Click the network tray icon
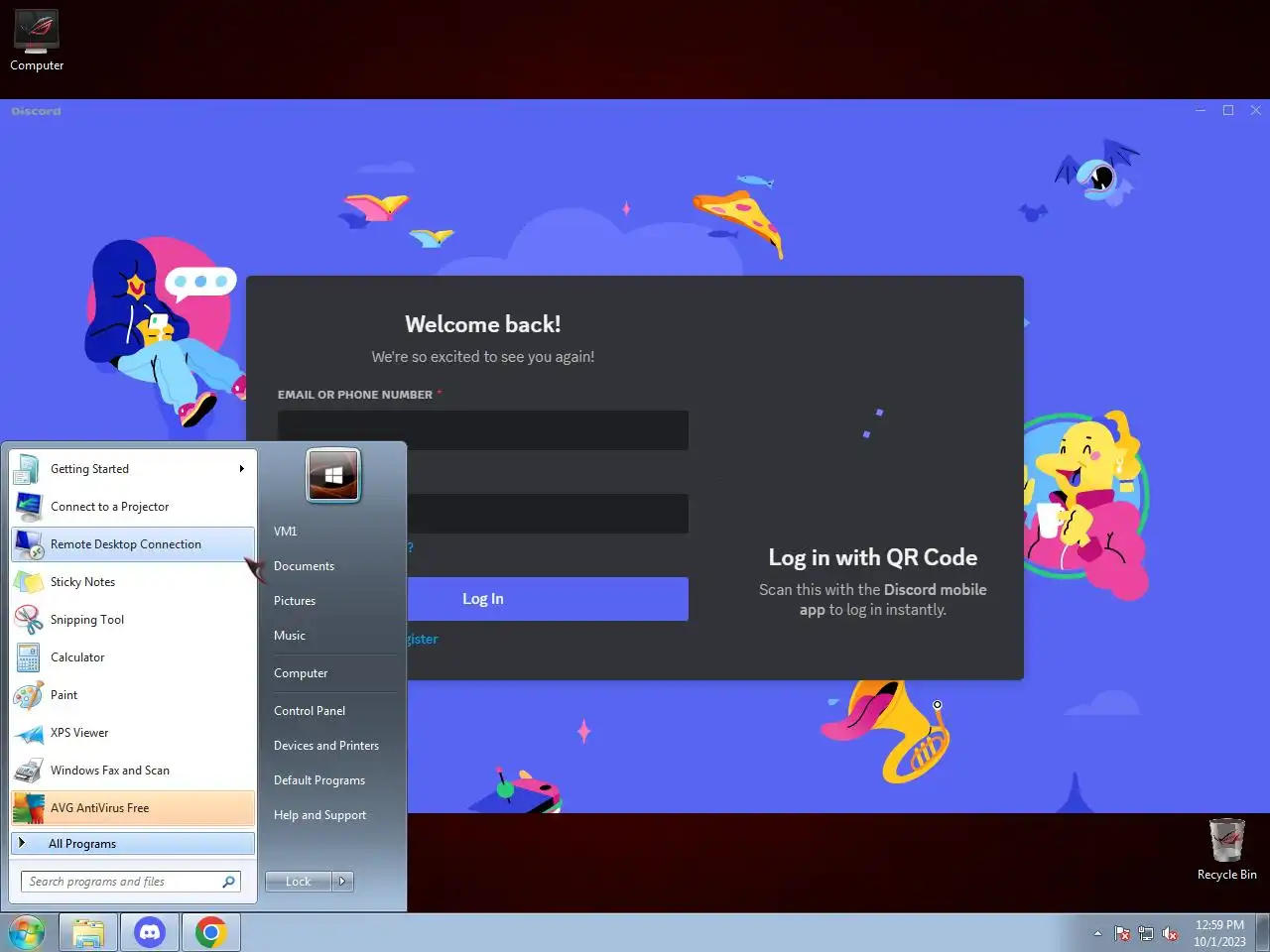The image size is (1270, 952). tap(1146, 933)
